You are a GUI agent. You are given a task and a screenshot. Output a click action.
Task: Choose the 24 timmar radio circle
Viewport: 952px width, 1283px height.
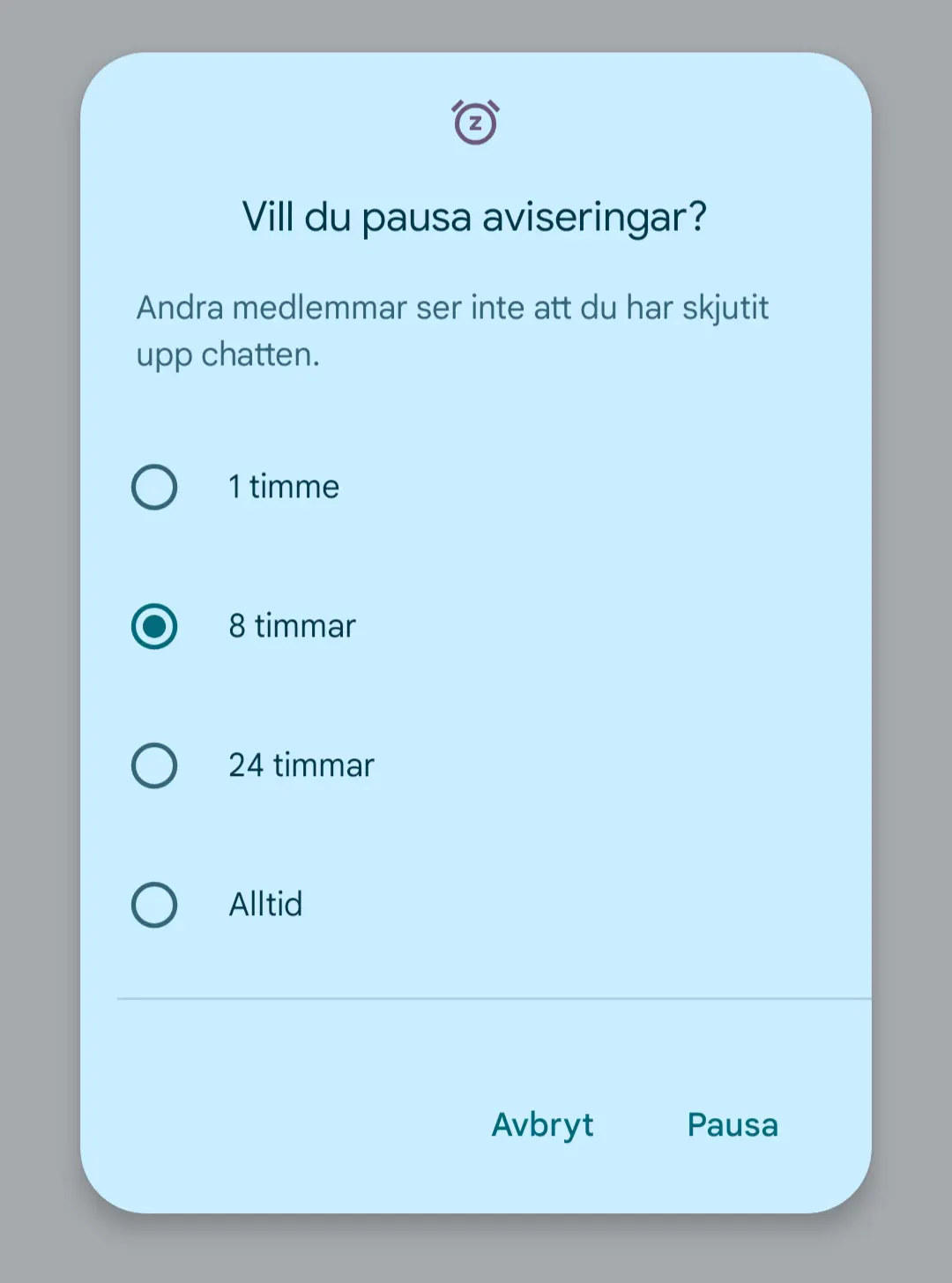[x=154, y=765]
